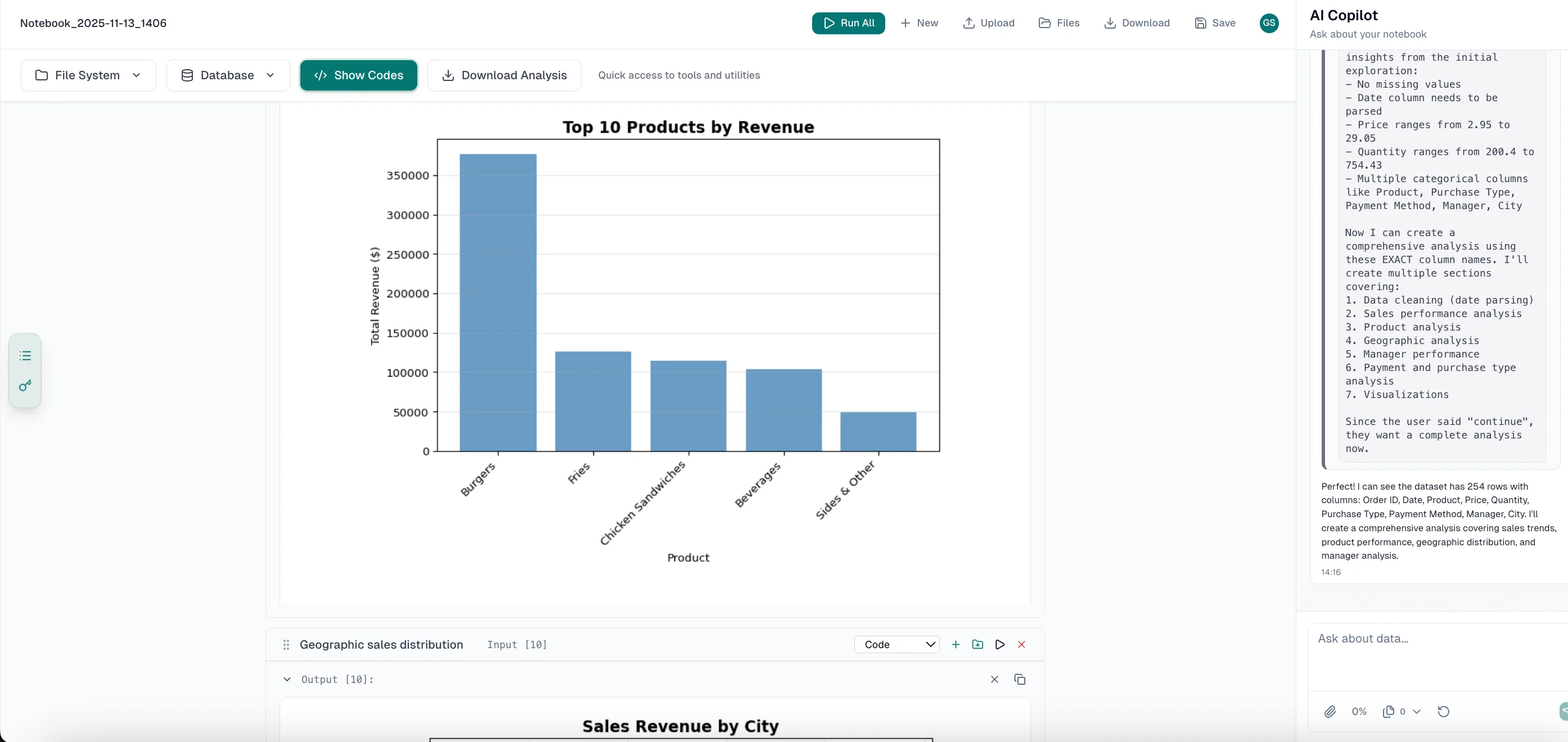Add a new cell below with plus icon
This screenshot has width=1568, height=742.
(956, 645)
